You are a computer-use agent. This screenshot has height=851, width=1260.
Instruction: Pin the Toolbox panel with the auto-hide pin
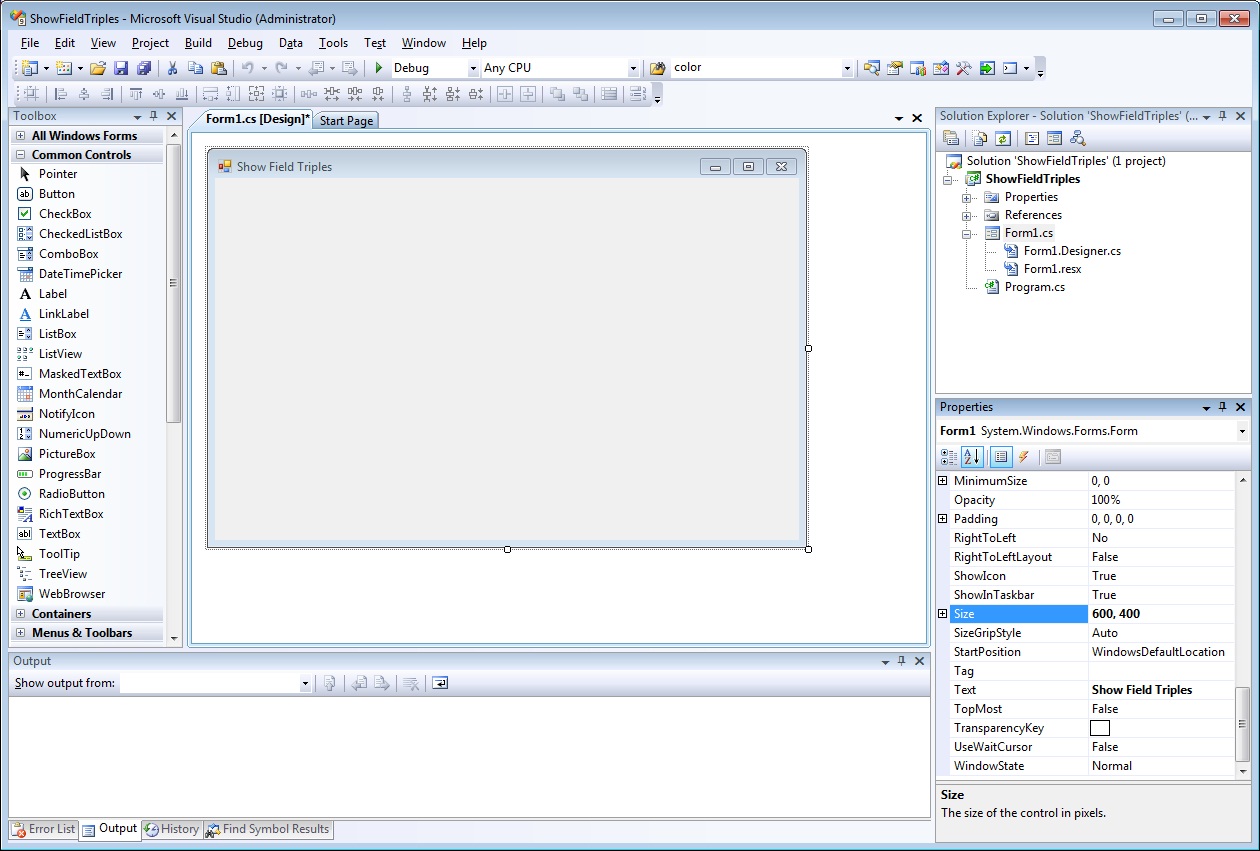point(155,116)
